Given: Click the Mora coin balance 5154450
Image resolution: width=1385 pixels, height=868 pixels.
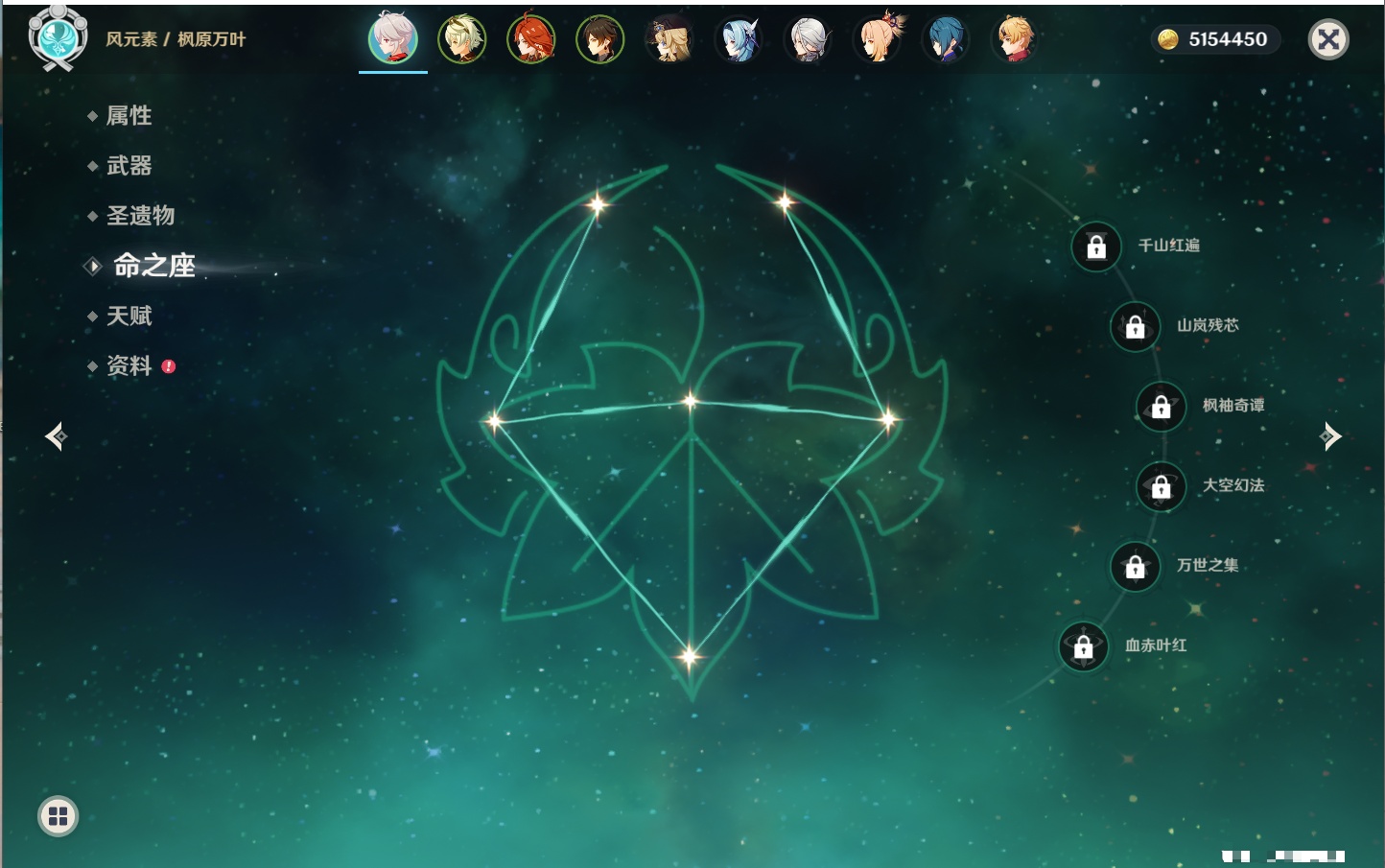Looking at the screenshot, I should 1215,39.
